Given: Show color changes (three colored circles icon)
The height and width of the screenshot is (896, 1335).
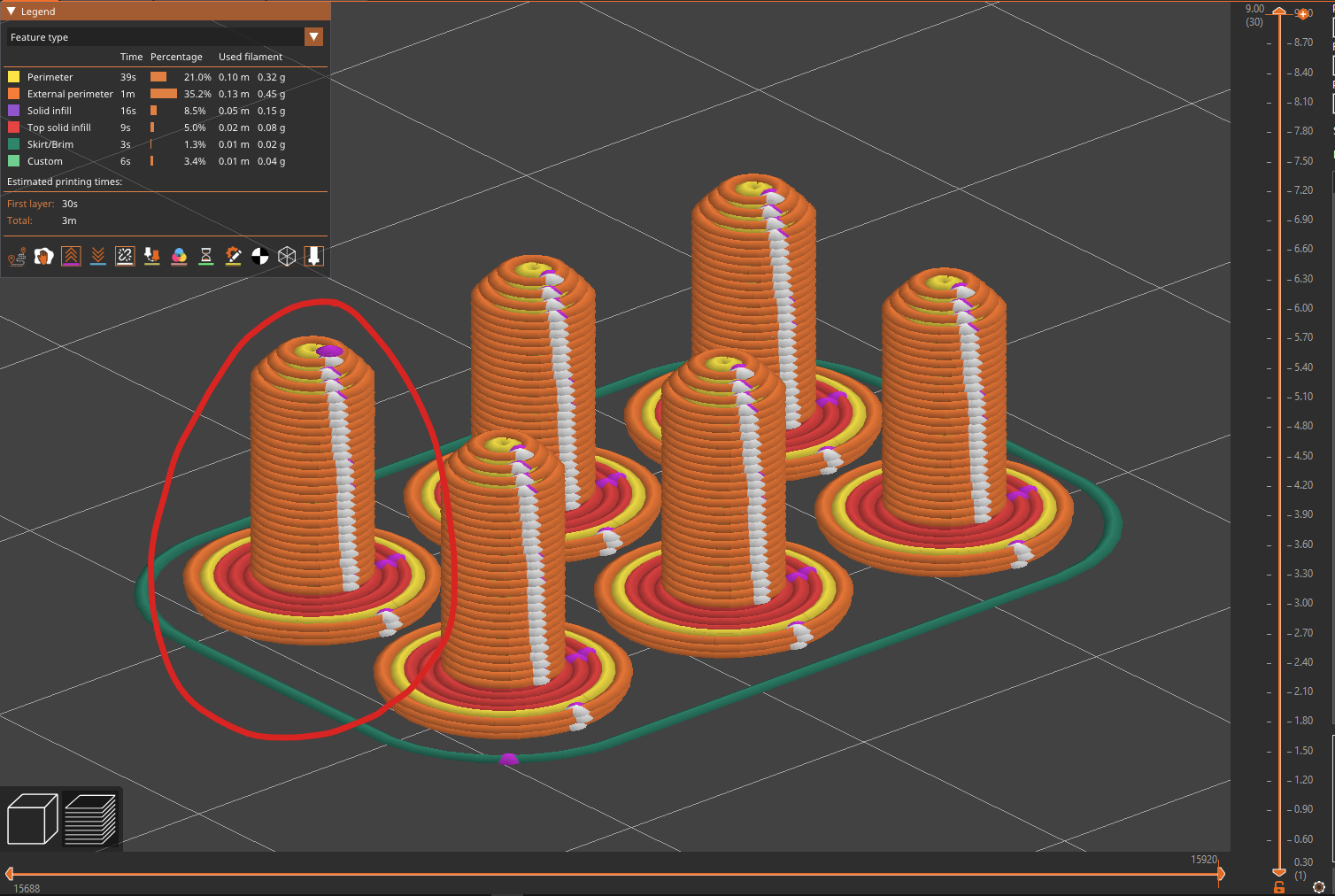Looking at the screenshot, I should [x=179, y=257].
